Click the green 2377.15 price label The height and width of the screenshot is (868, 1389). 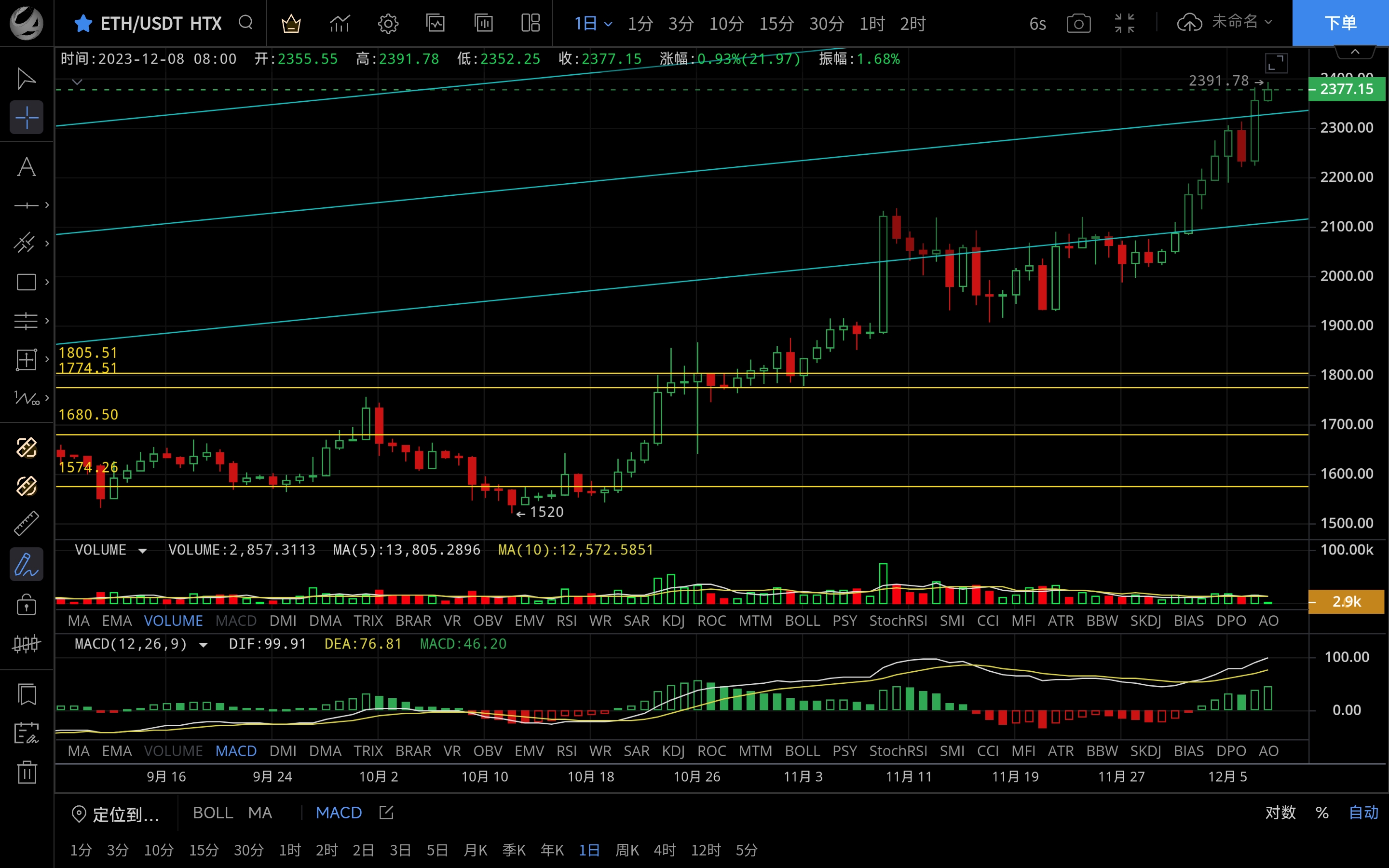coord(1346,90)
